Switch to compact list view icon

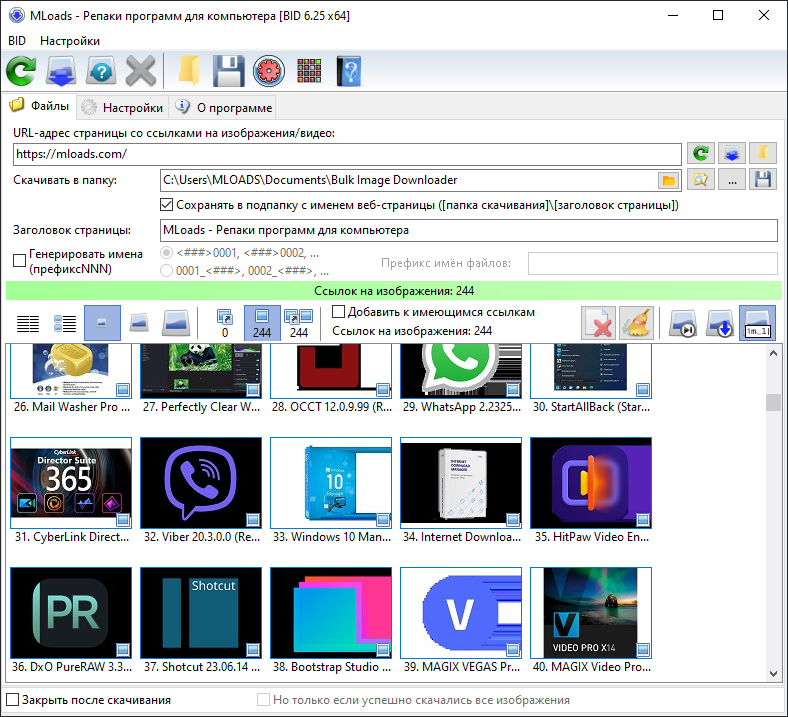pos(28,323)
